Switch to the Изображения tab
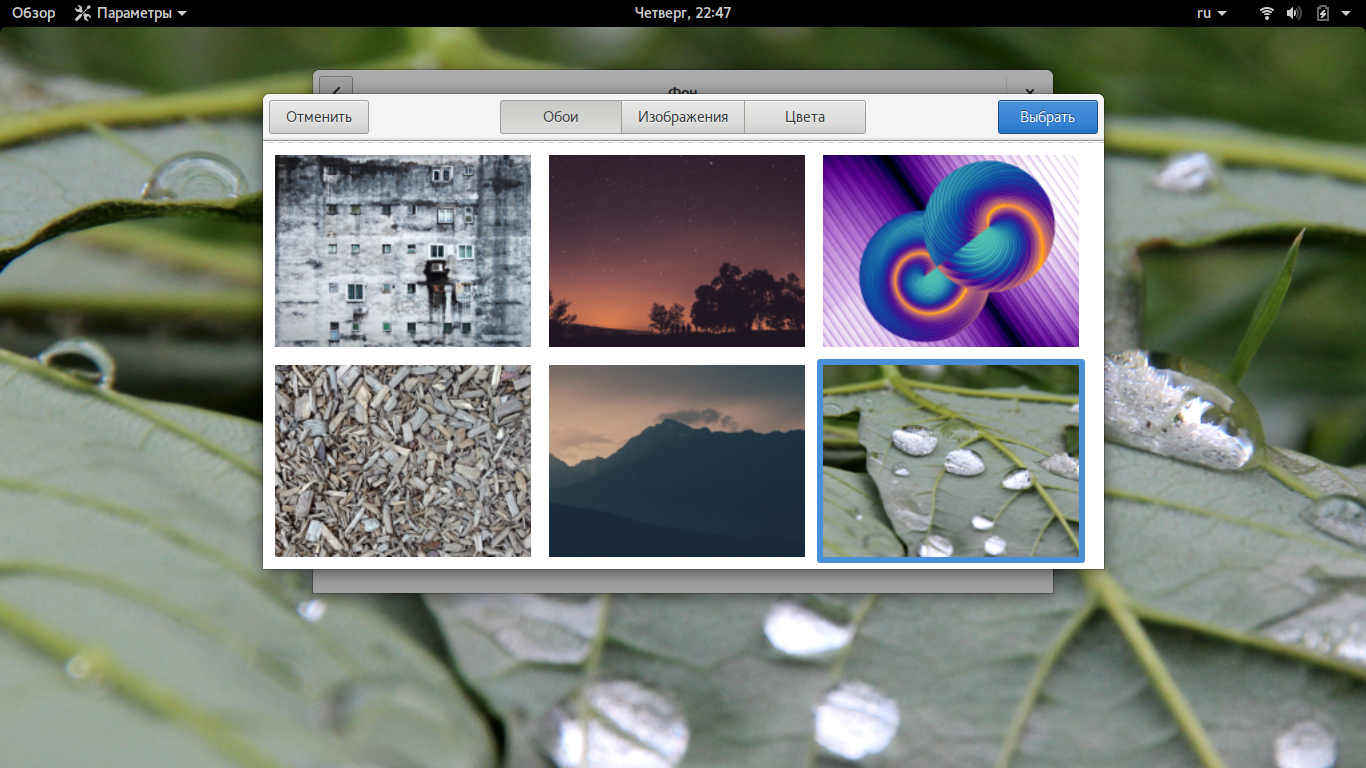This screenshot has width=1366, height=768. (683, 117)
